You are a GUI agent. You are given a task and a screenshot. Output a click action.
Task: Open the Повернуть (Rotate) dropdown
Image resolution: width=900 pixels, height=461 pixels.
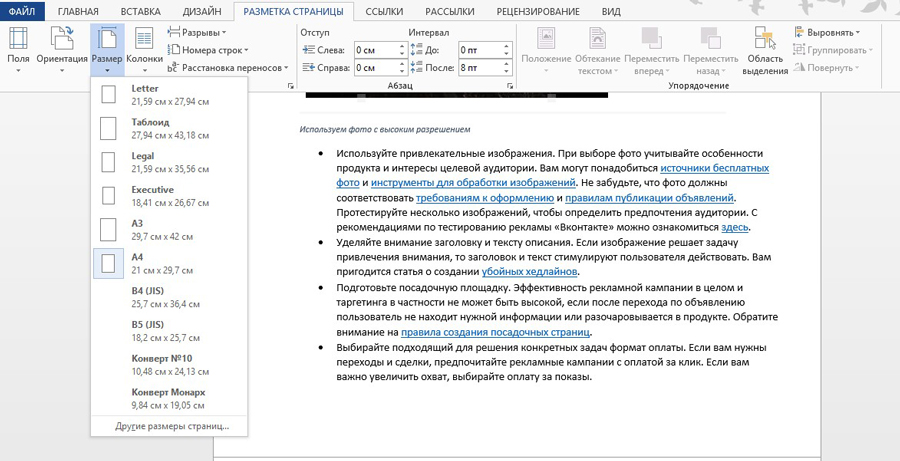[827, 68]
